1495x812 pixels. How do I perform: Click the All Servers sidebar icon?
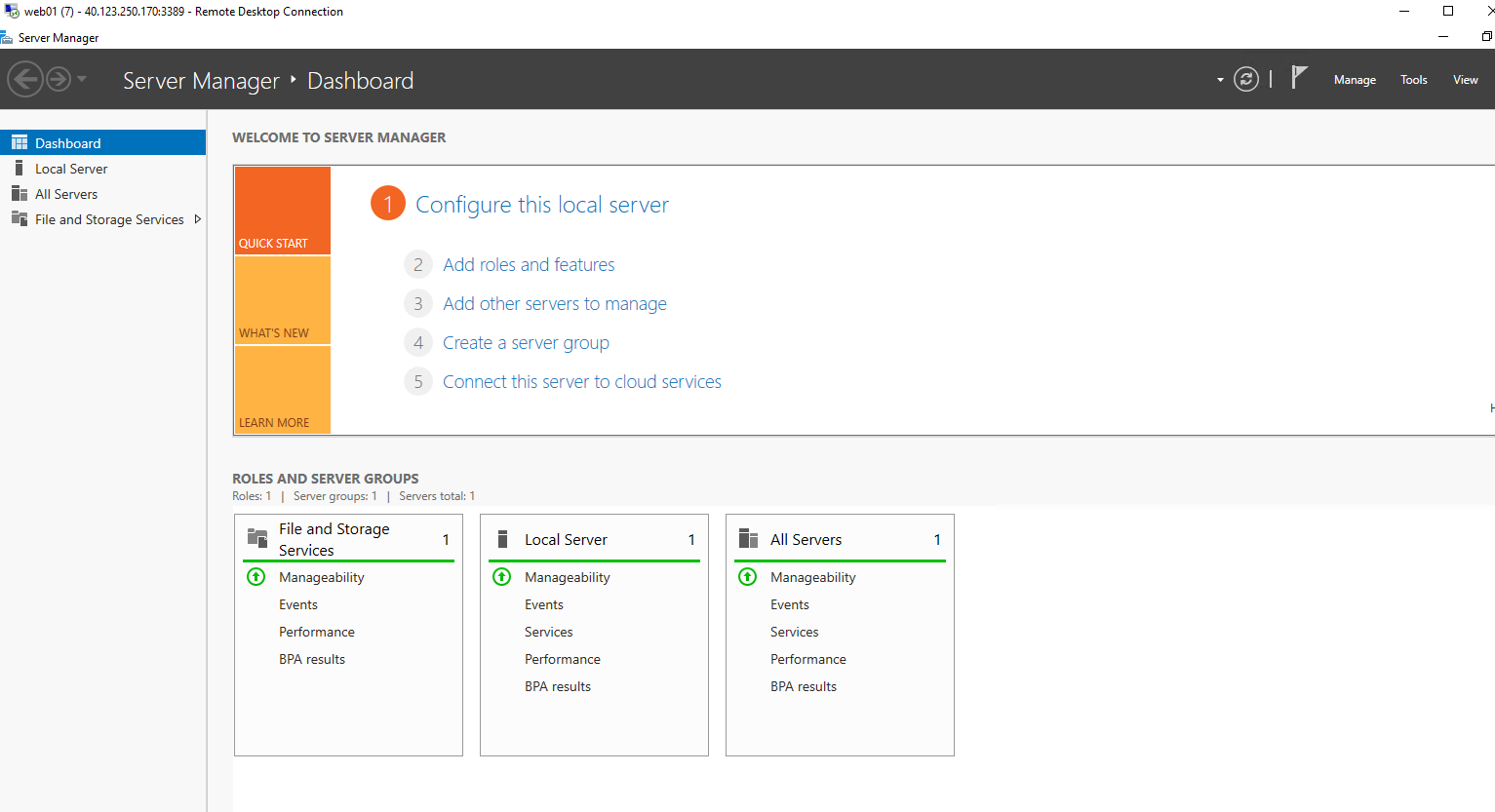tap(20, 193)
